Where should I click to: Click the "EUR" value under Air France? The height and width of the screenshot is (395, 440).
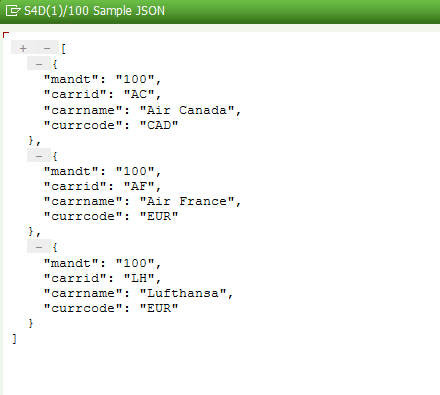click(x=159, y=217)
